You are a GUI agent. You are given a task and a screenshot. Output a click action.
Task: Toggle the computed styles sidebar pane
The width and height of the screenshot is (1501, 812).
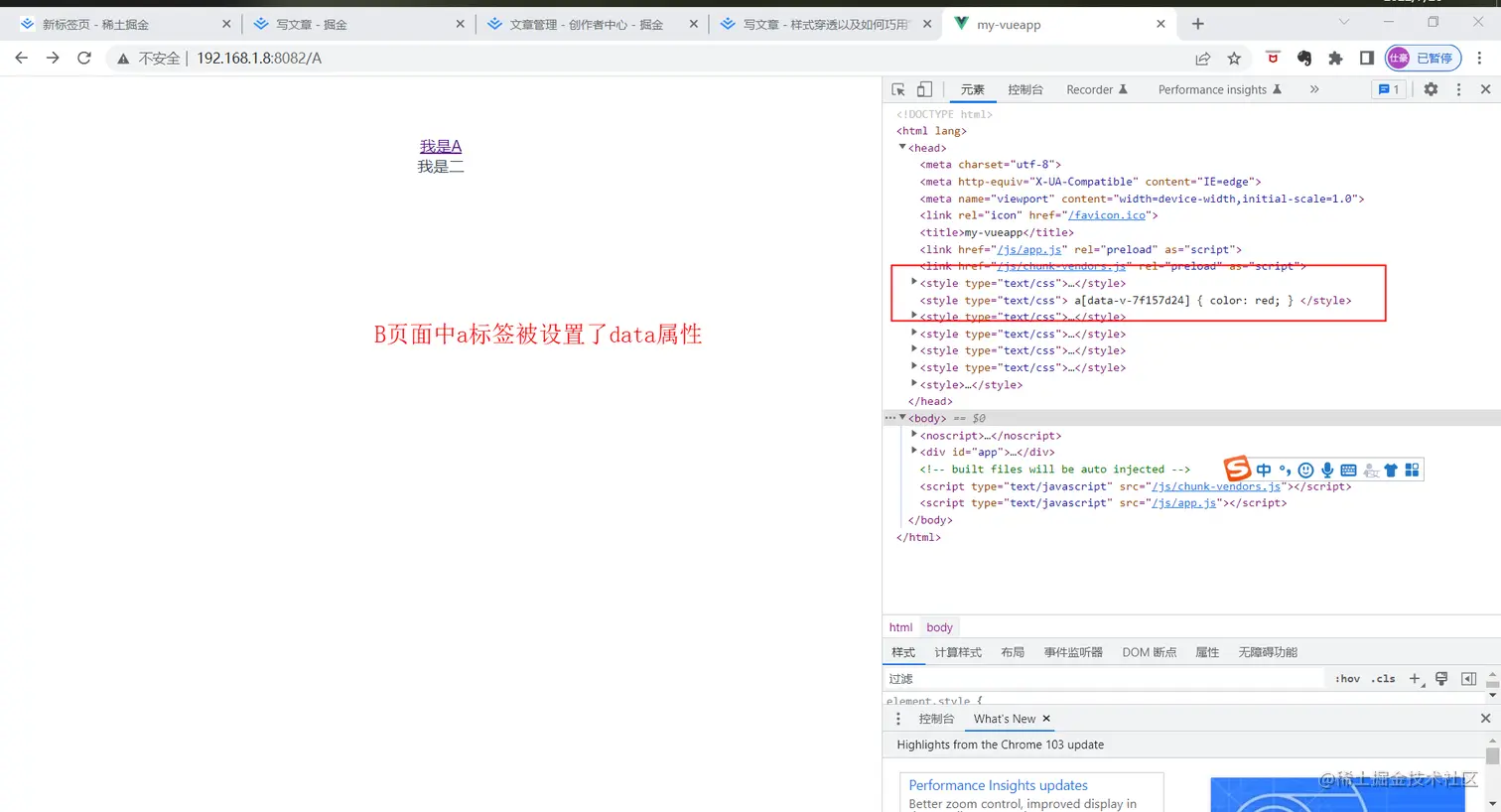click(1468, 679)
